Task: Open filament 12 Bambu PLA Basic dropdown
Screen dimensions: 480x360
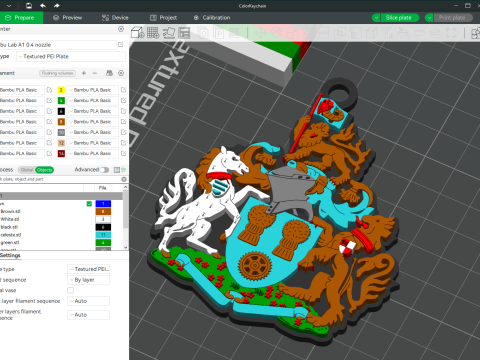Action: click(92, 143)
